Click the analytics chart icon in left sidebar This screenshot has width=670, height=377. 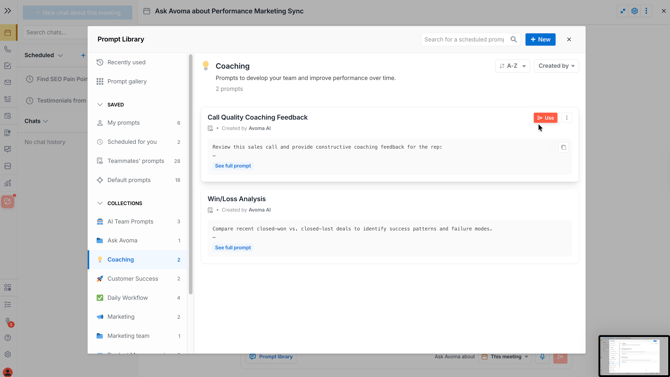coord(8,183)
